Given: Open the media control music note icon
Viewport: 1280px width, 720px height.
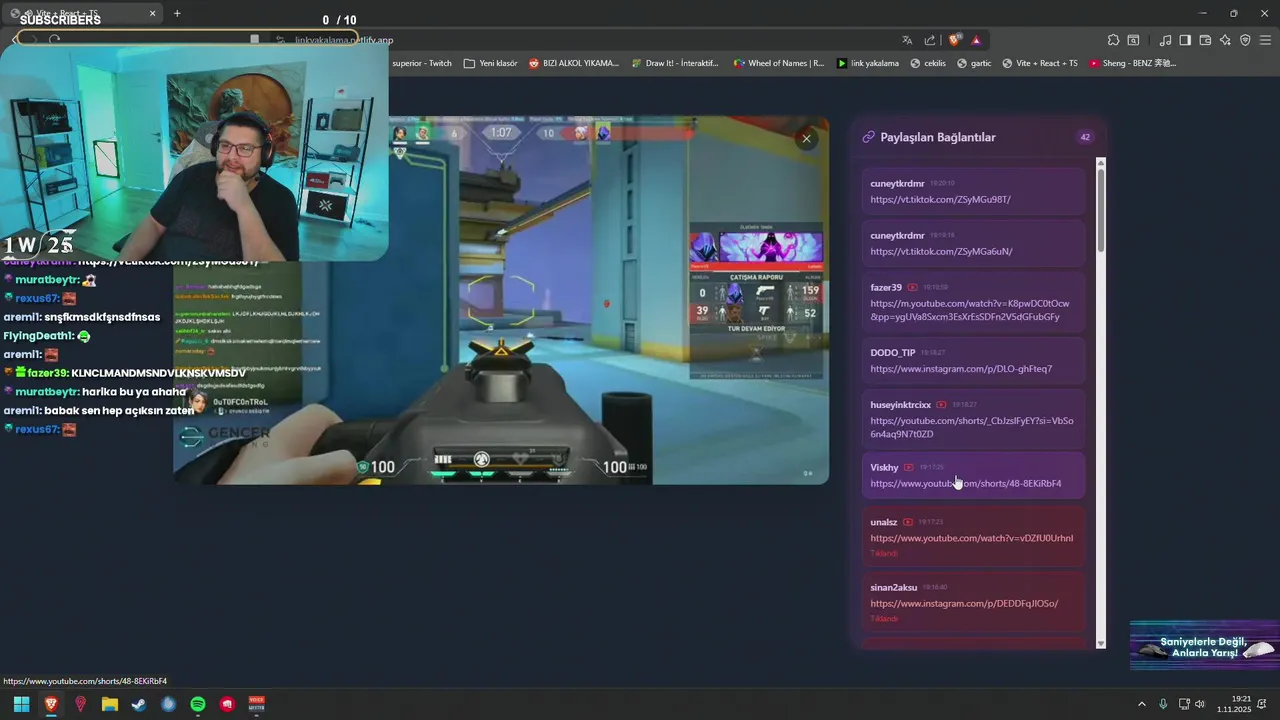Looking at the screenshot, I should tap(1165, 40).
